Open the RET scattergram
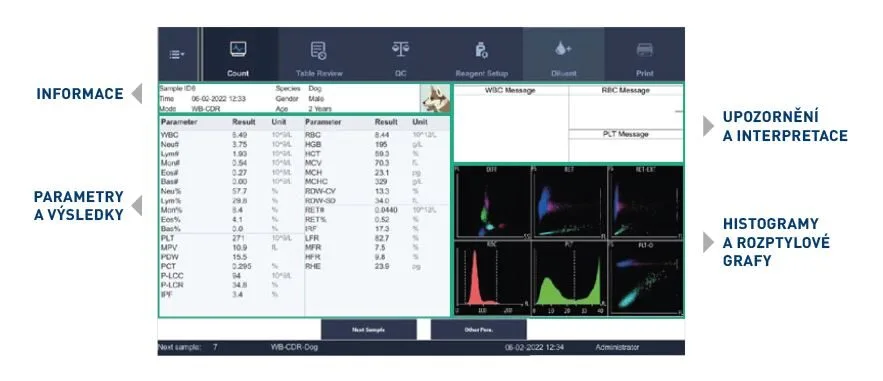The width and height of the screenshot is (883, 381). (569, 201)
